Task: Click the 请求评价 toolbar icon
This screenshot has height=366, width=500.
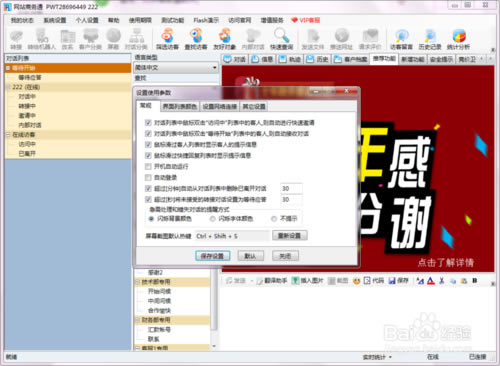Action: (x=370, y=39)
